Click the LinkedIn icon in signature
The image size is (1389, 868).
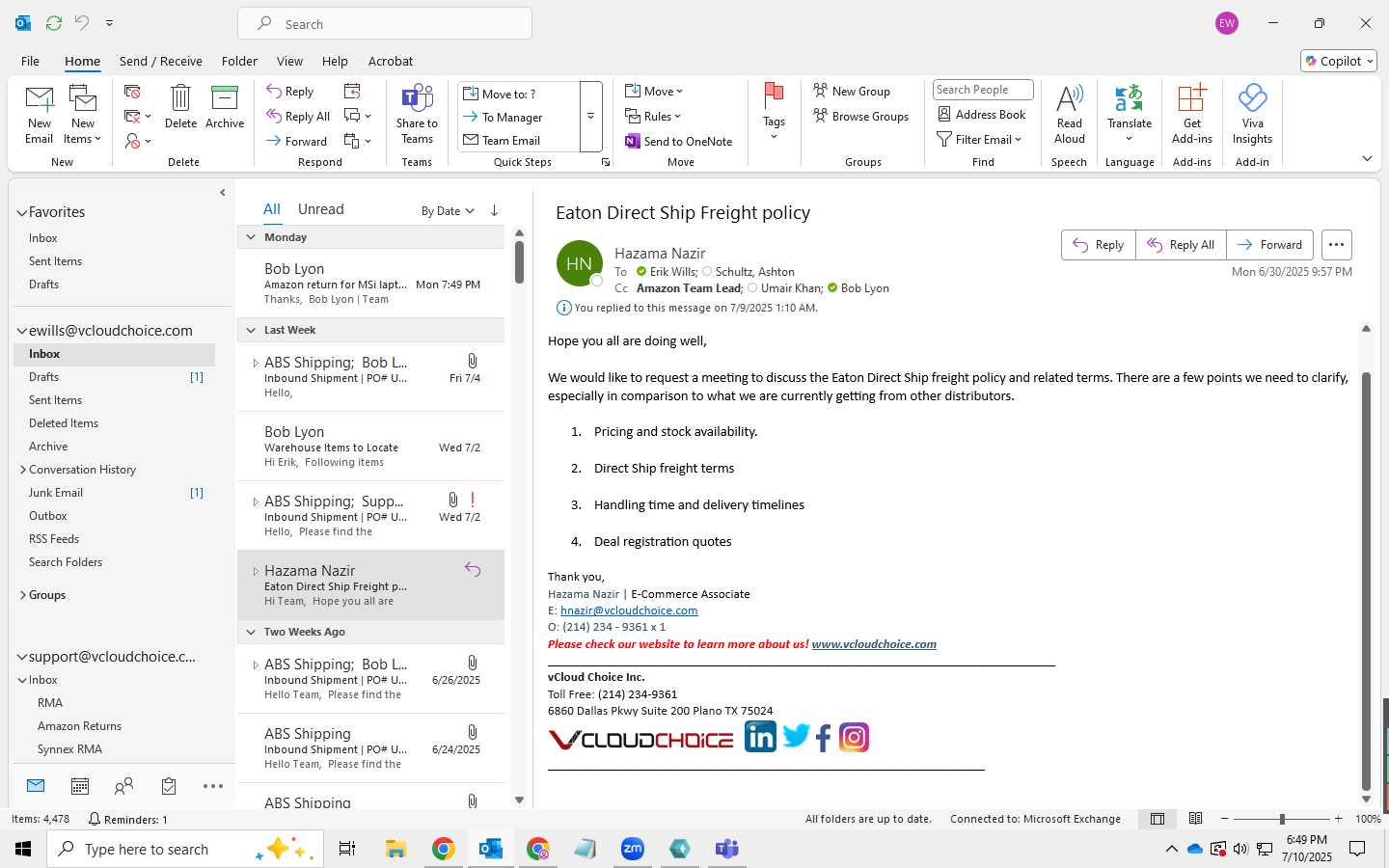pyautogui.click(x=760, y=737)
